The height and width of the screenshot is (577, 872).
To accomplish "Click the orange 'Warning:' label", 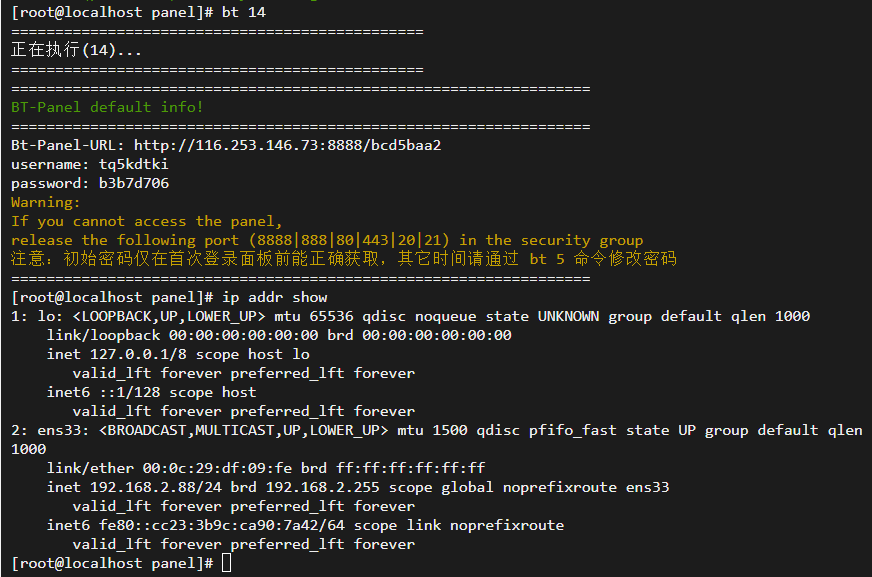I will point(45,202).
